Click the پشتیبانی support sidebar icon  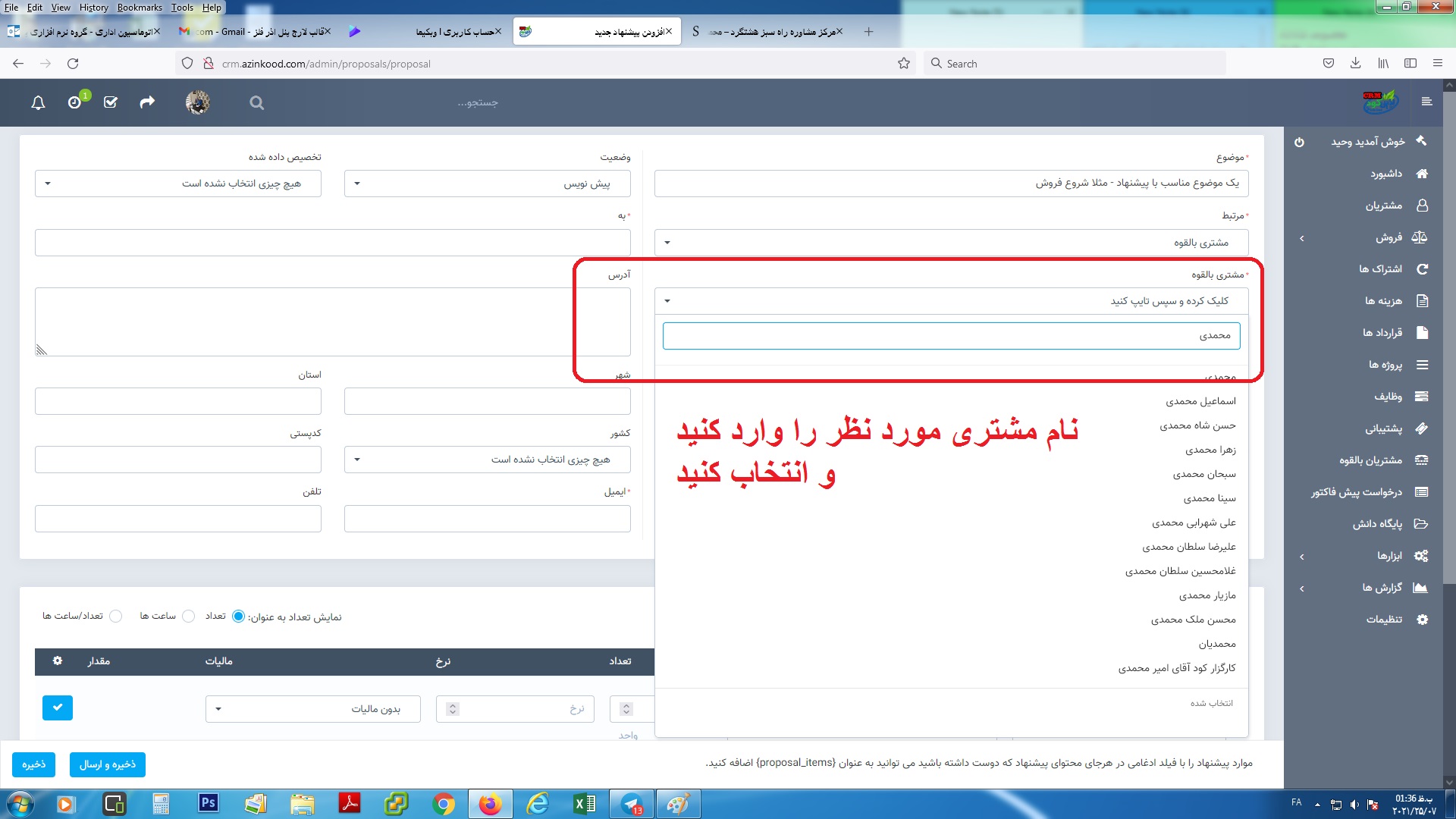coord(1422,428)
